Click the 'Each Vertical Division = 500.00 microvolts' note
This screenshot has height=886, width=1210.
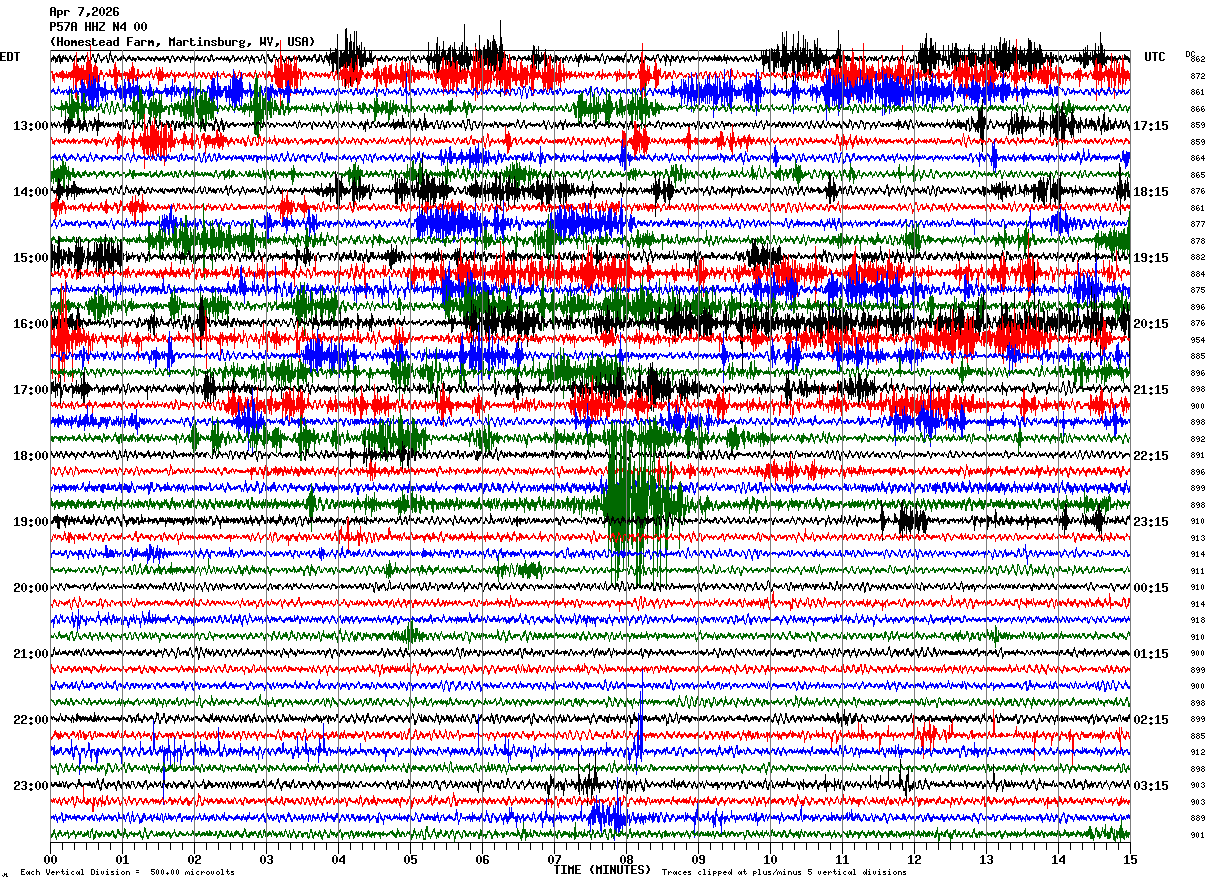127,872
